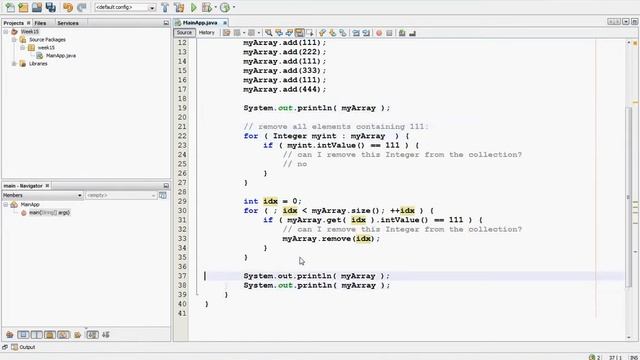The image size is (640, 360).
Task: Switch to the Projects tab
Action: click(x=14, y=23)
